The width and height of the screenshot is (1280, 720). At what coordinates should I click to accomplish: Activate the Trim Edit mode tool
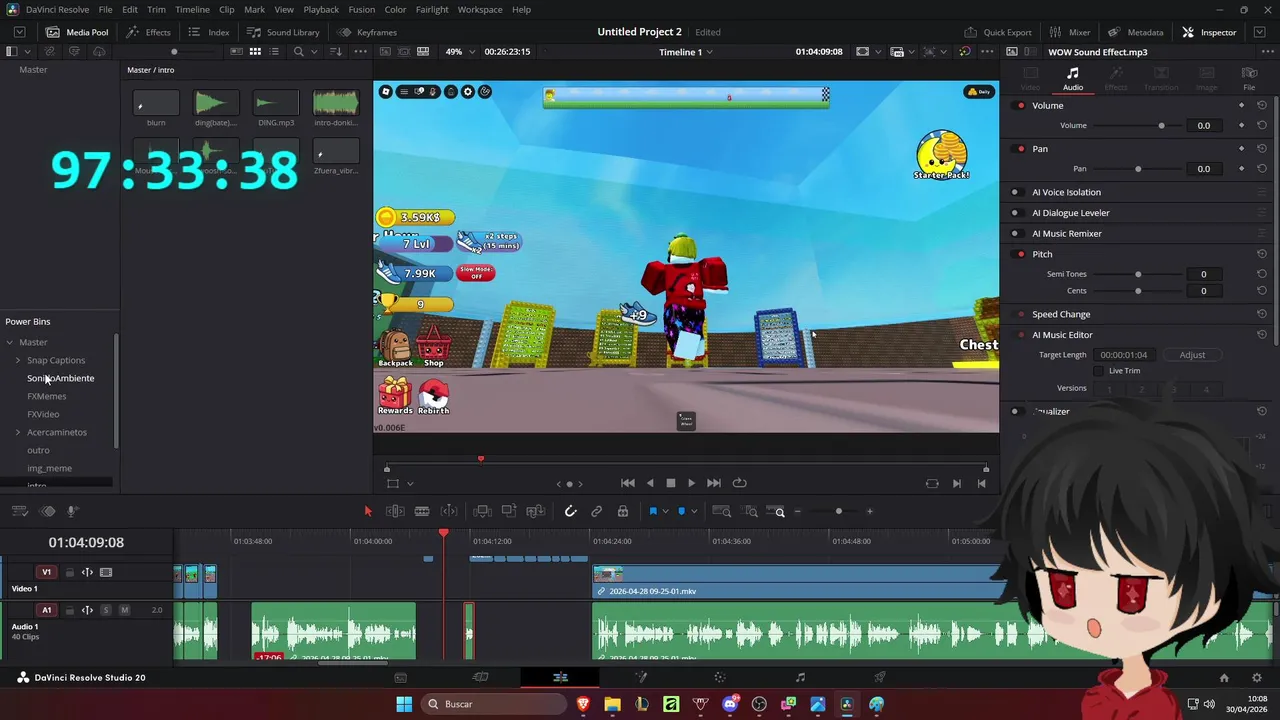click(x=395, y=511)
